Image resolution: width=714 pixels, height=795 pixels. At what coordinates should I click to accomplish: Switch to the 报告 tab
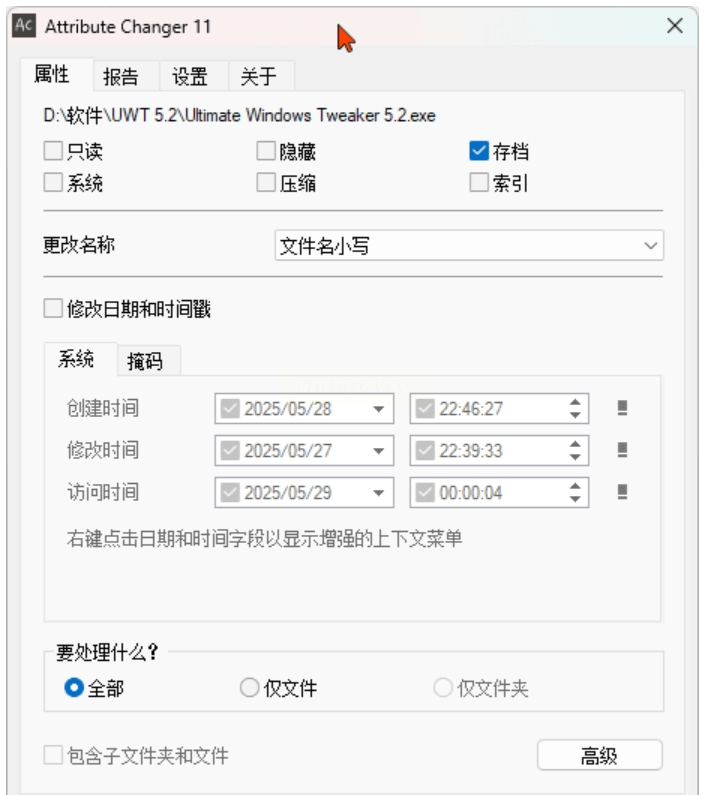pos(120,76)
